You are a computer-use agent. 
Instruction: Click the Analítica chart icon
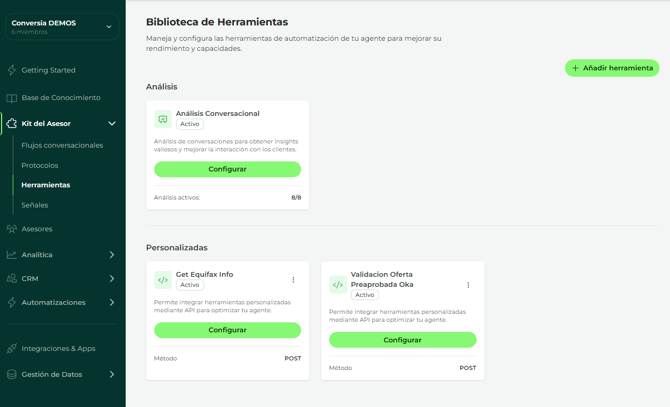coord(12,255)
